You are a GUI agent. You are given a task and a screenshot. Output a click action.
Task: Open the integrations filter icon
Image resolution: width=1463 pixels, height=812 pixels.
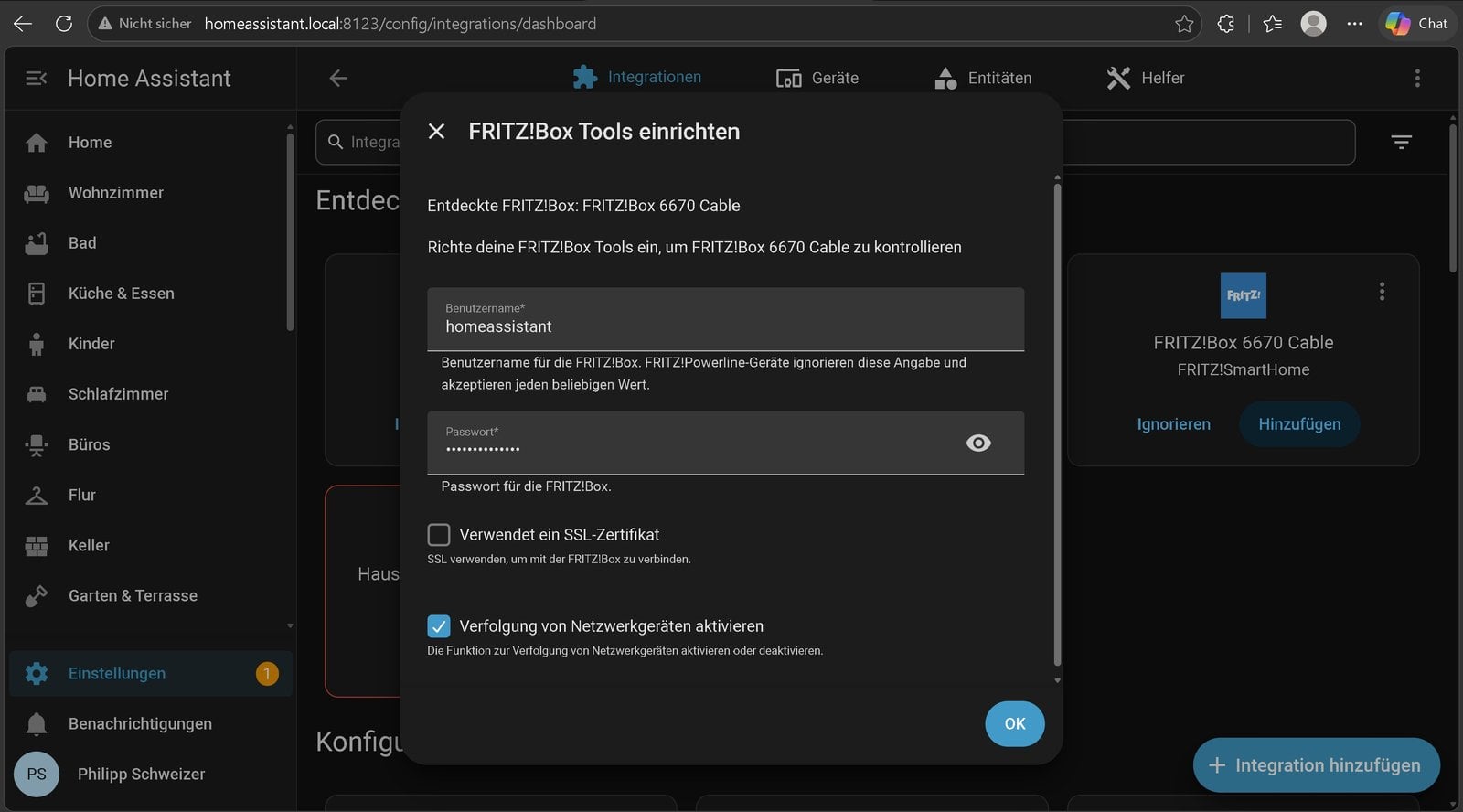tap(1402, 142)
